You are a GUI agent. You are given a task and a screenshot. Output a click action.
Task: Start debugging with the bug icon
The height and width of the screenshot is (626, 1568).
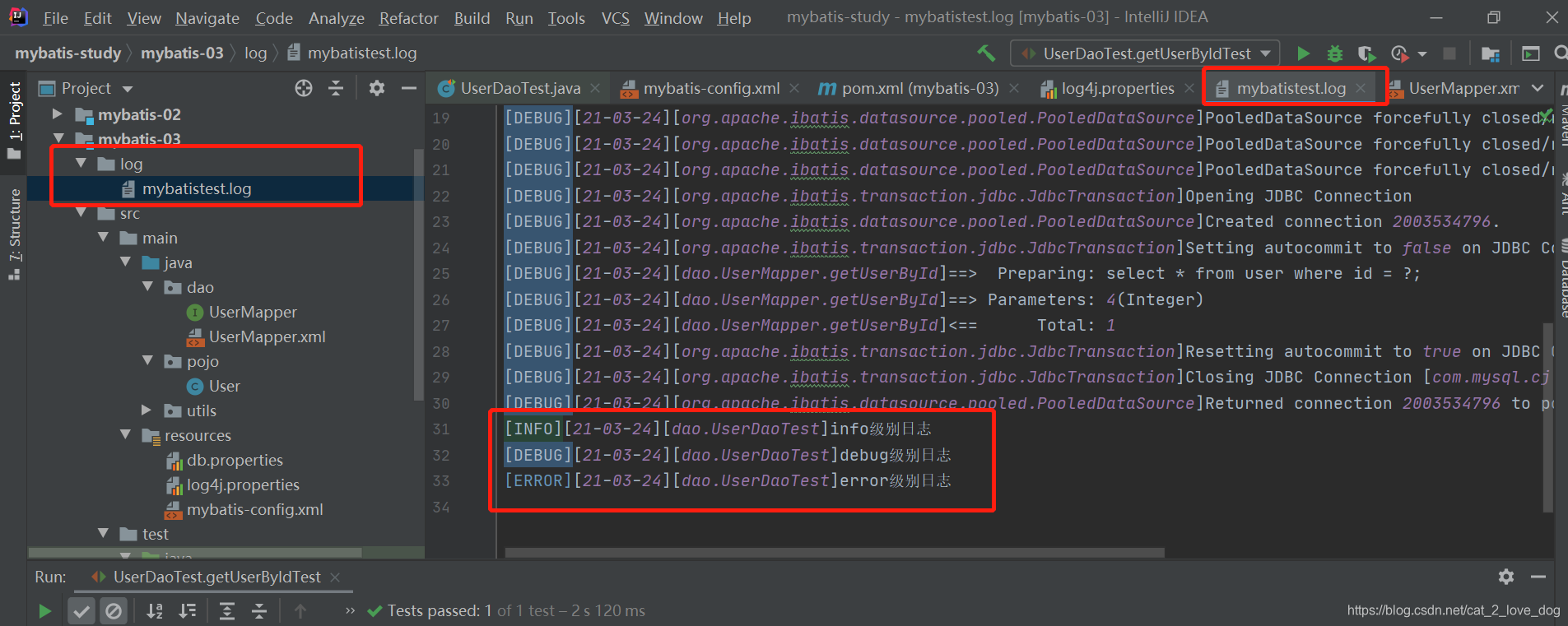(1335, 53)
